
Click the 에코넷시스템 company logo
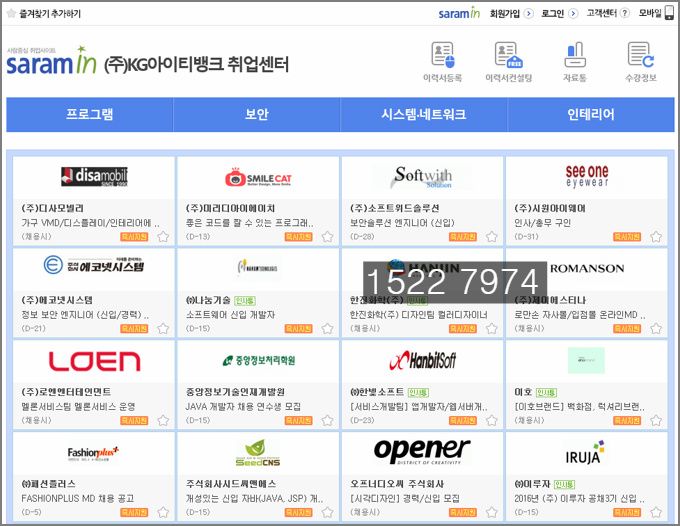click(94, 265)
